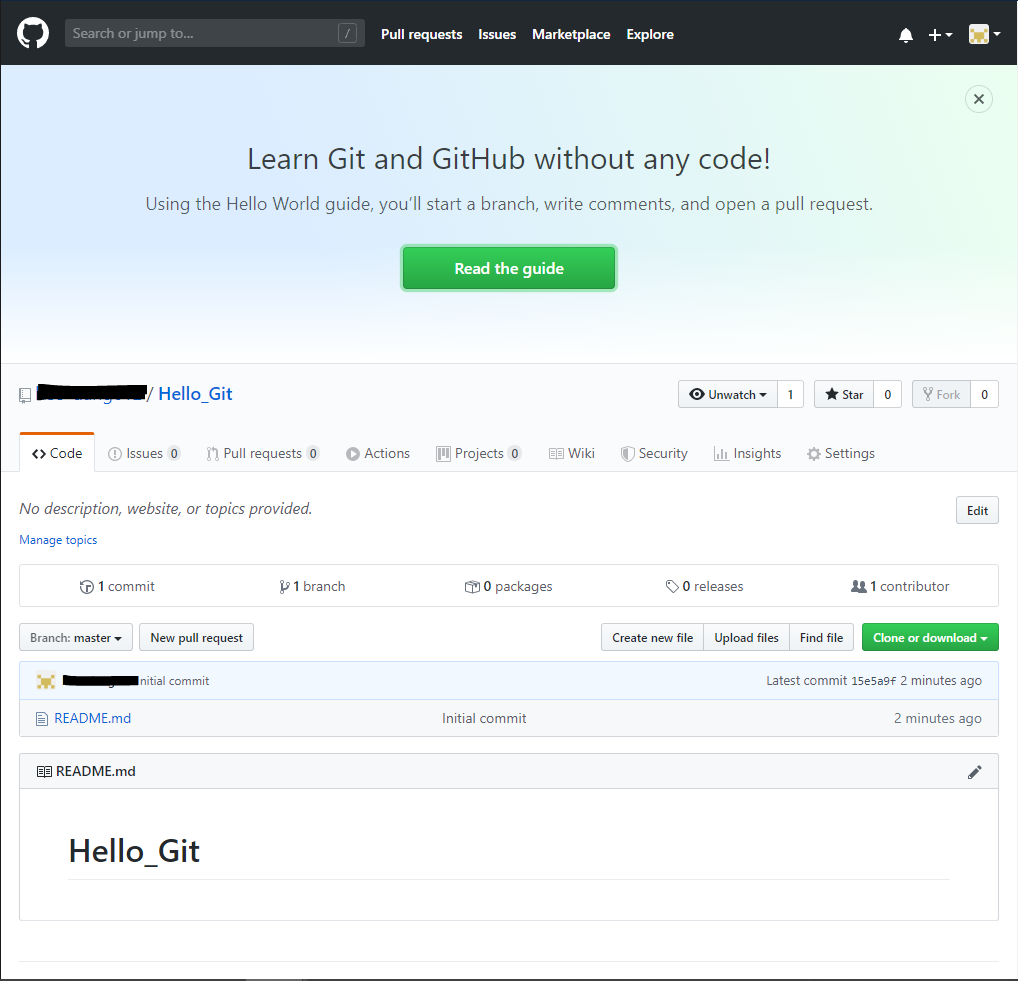View the 1 branch list
The width and height of the screenshot is (1018, 981).
tap(312, 586)
